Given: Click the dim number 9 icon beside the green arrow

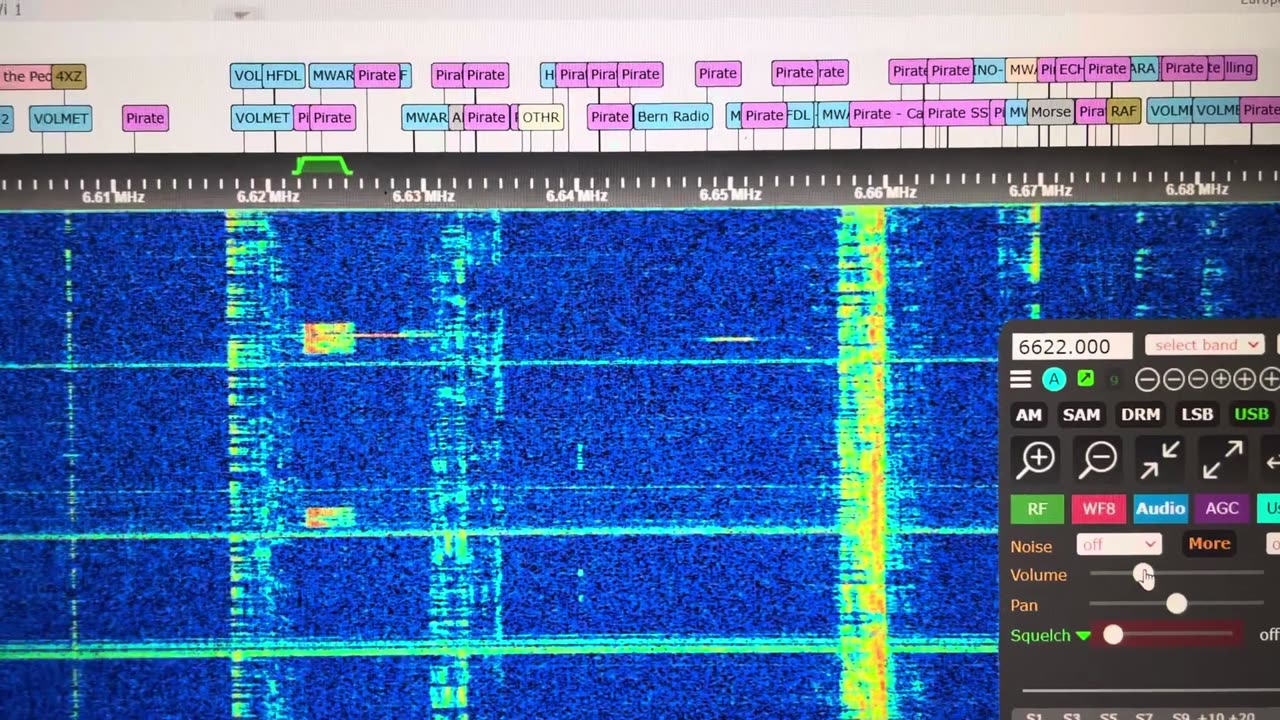Looking at the screenshot, I should click(1114, 380).
